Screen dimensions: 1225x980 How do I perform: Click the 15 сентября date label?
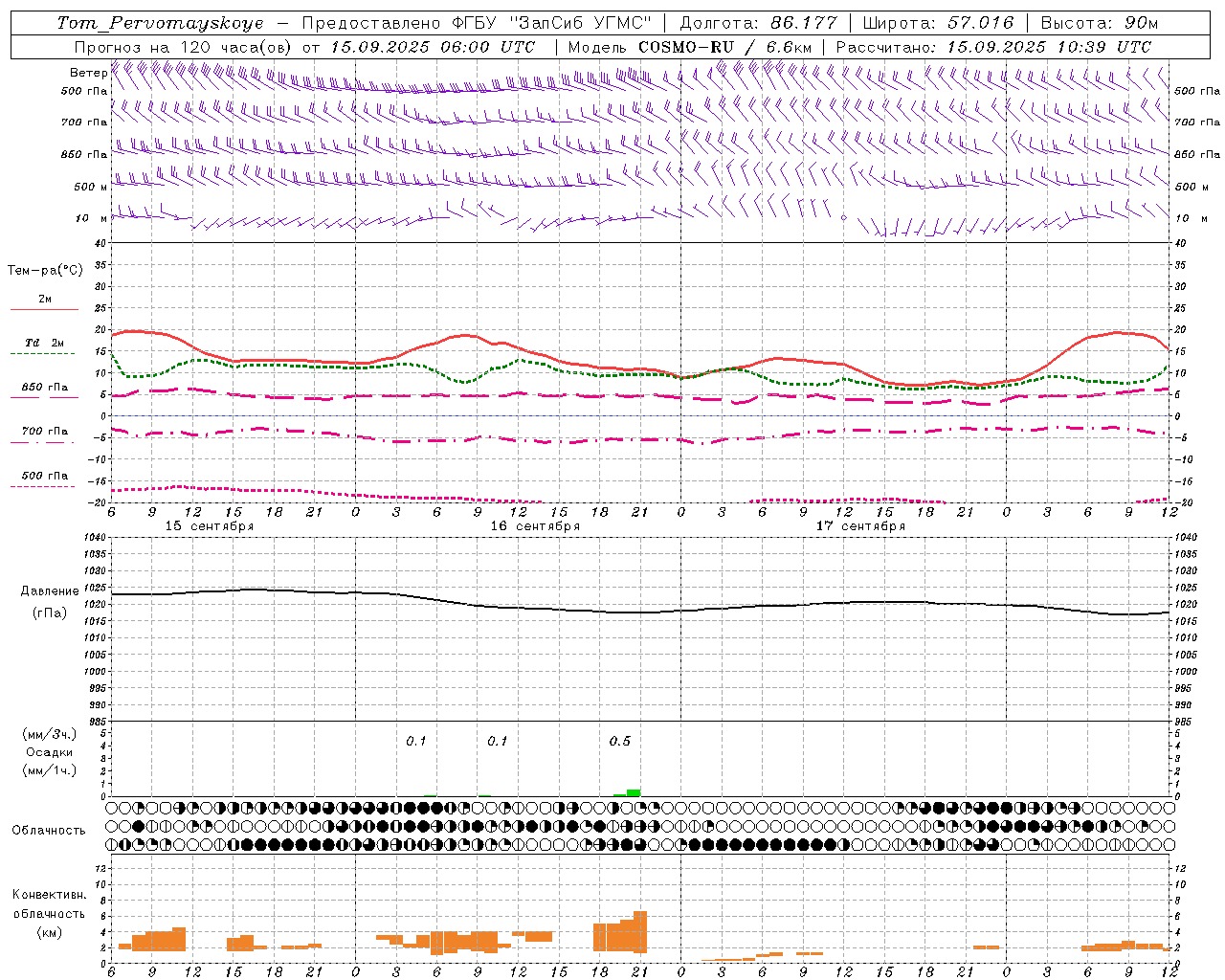click(210, 526)
